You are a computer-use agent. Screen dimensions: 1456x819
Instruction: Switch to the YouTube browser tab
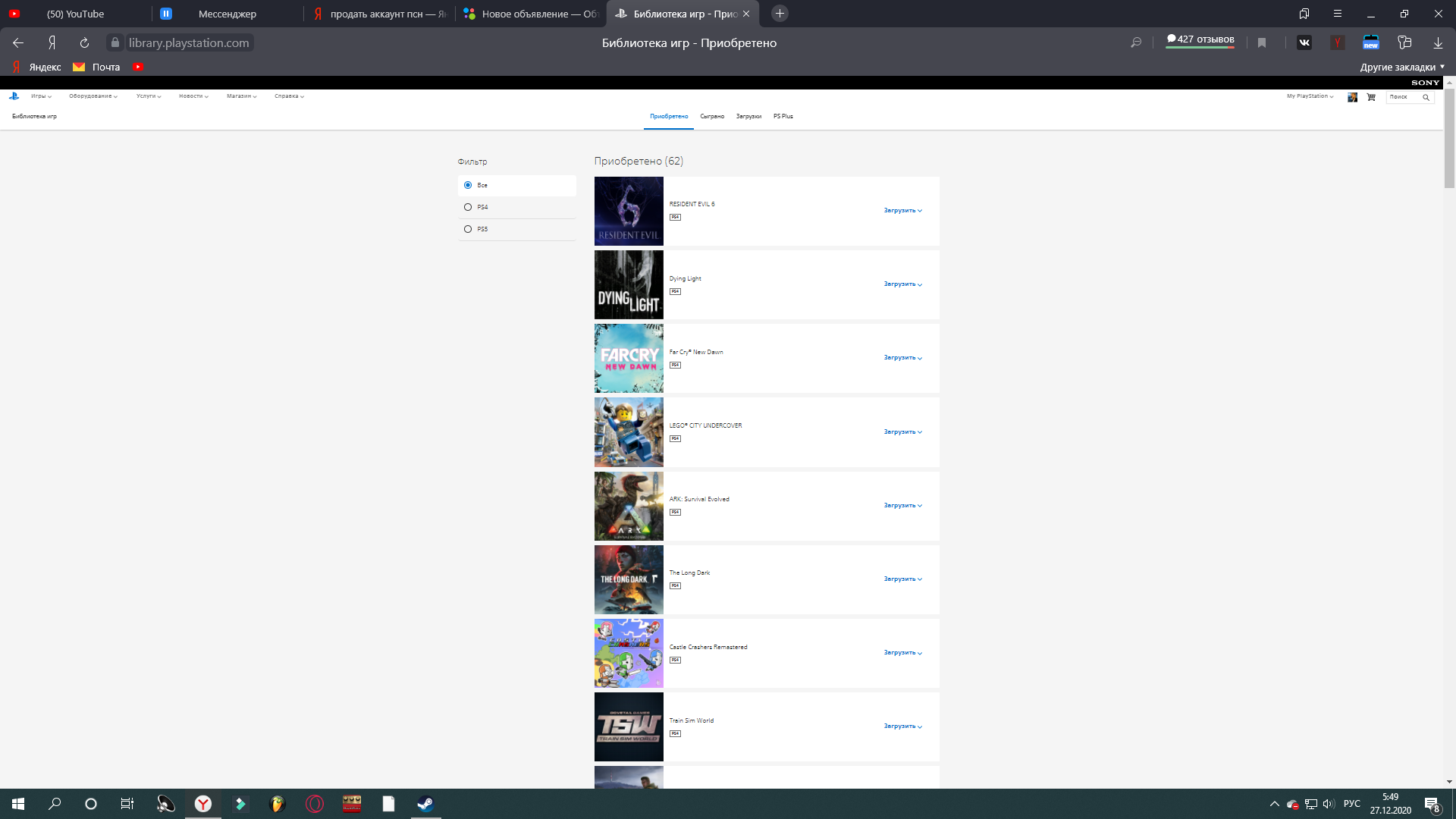click(x=76, y=14)
